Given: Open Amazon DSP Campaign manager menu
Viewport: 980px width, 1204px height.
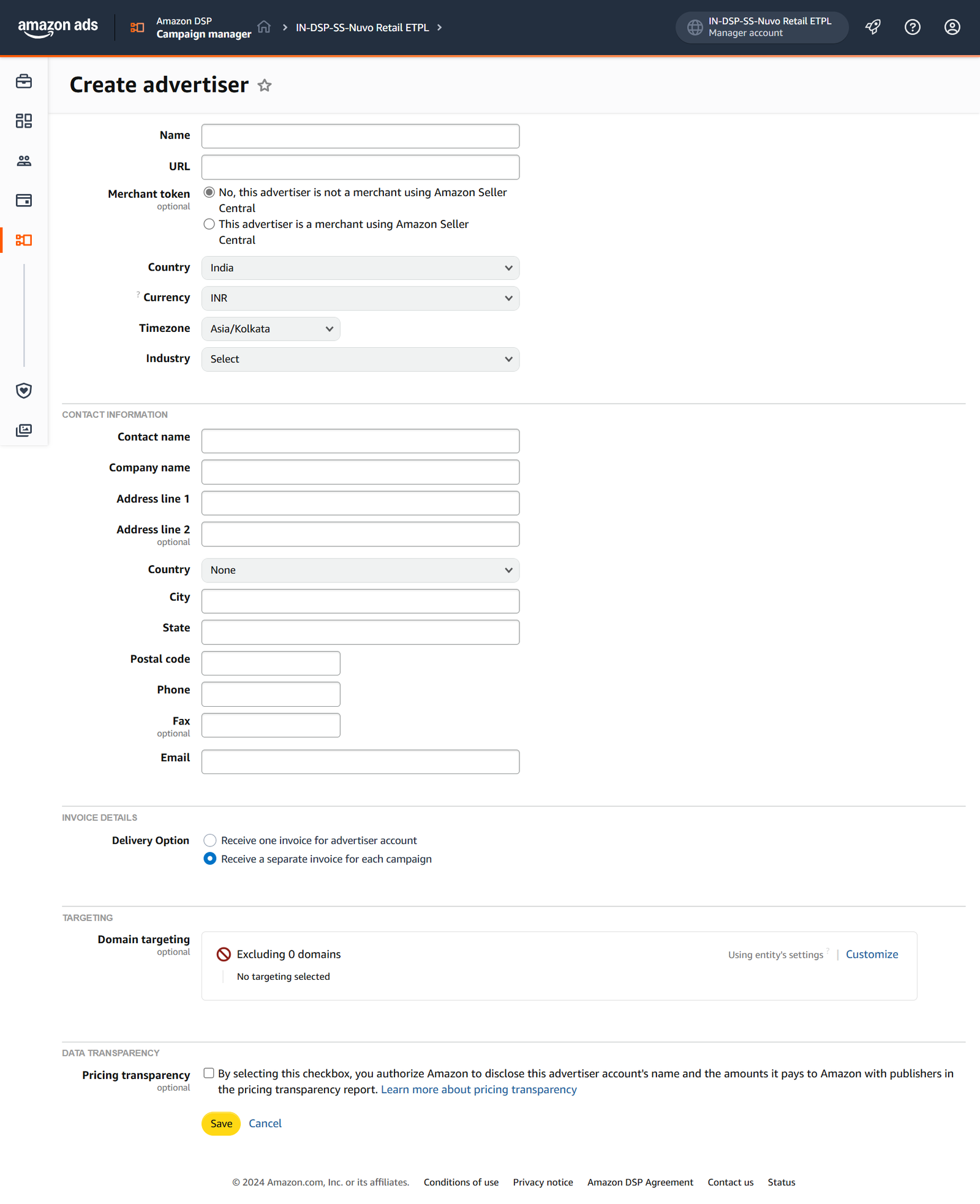Looking at the screenshot, I should pos(203,28).
